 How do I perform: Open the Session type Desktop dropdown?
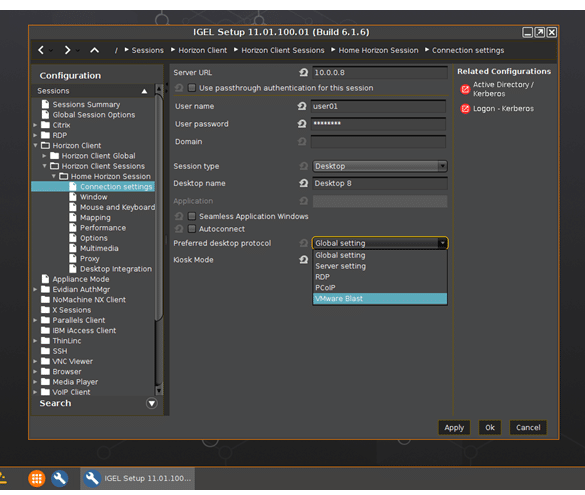380,166
